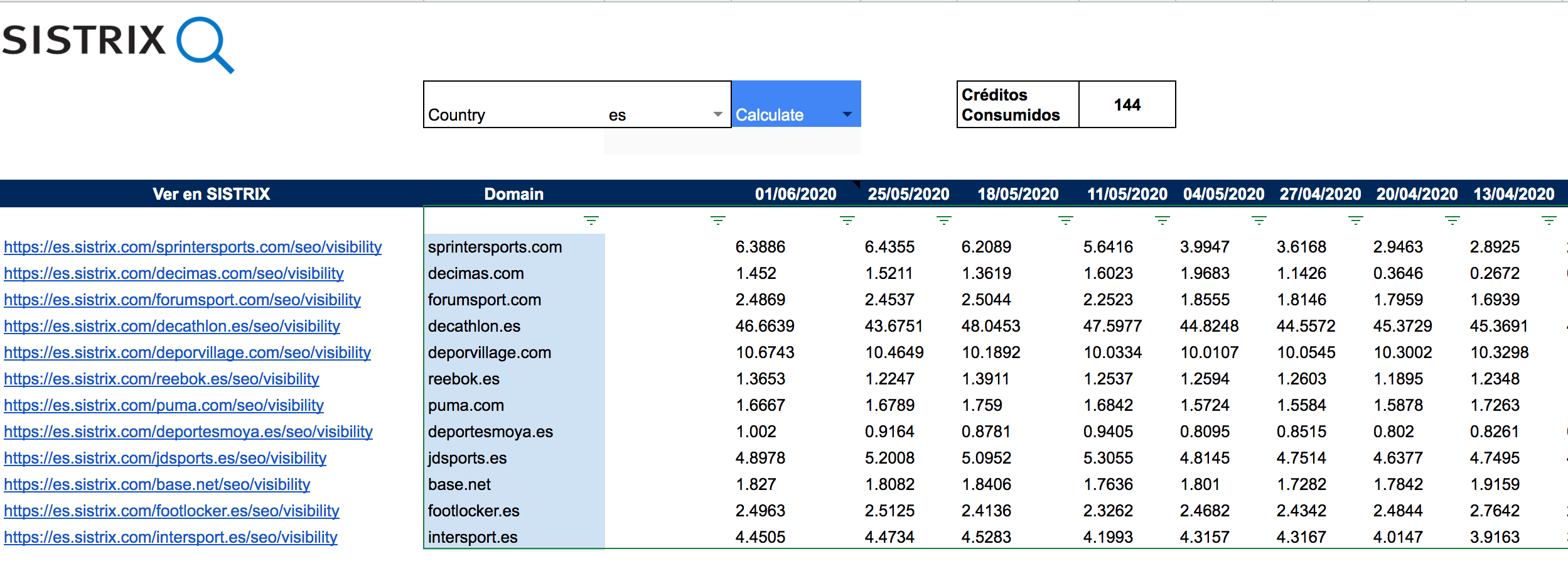Open the 01/06/2020 column filter icon
Image resolution: width=1568 pixels, height=588 pixels.
click(x=847, y=220)
